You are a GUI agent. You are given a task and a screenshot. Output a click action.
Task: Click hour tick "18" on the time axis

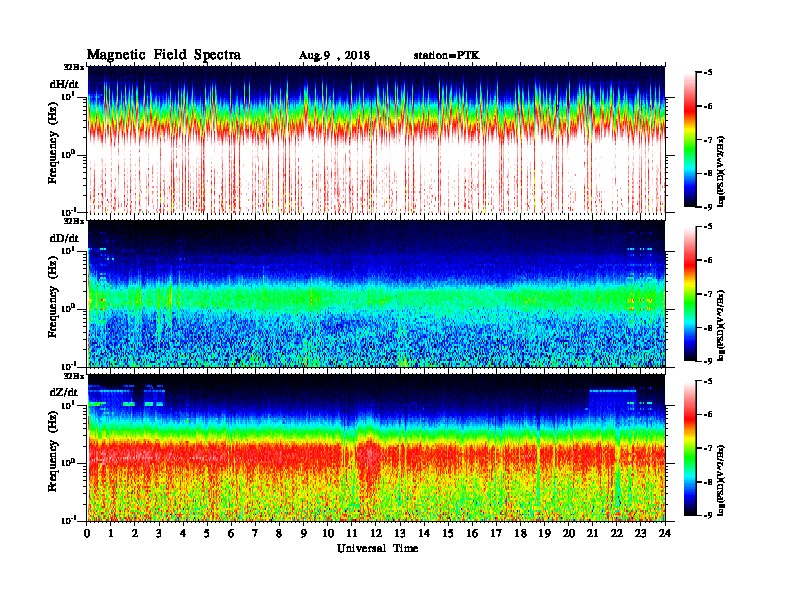[521, 534]
